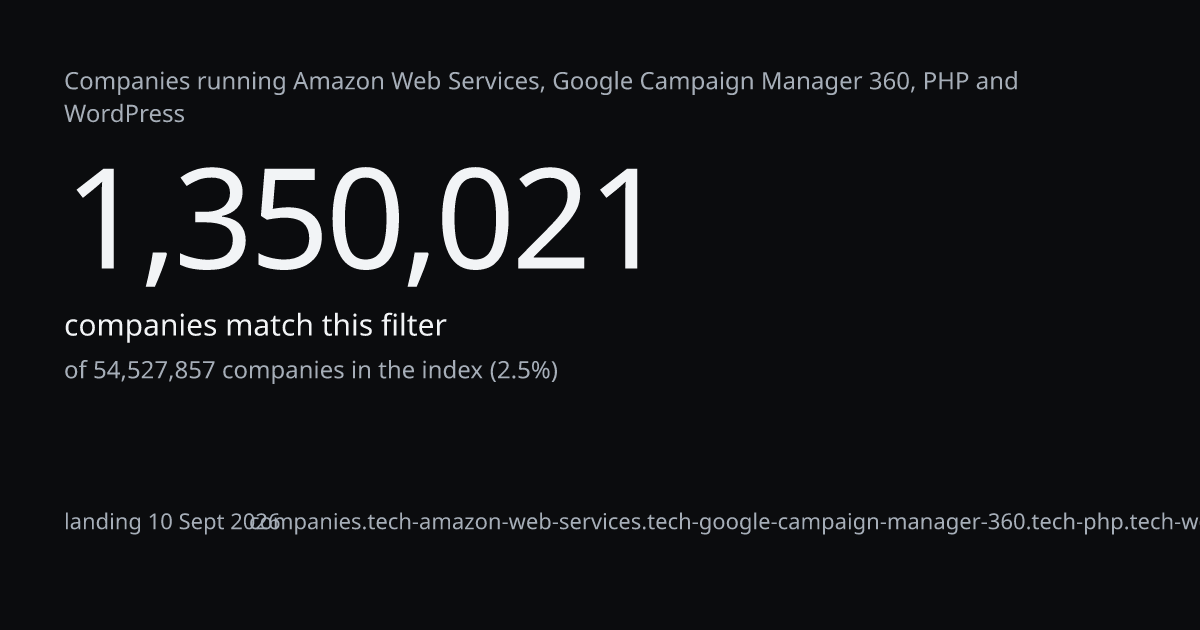Viewport: 1200px width, 630px height.
Task: Click "companies in the index" text
Action: tap(352, 371)
